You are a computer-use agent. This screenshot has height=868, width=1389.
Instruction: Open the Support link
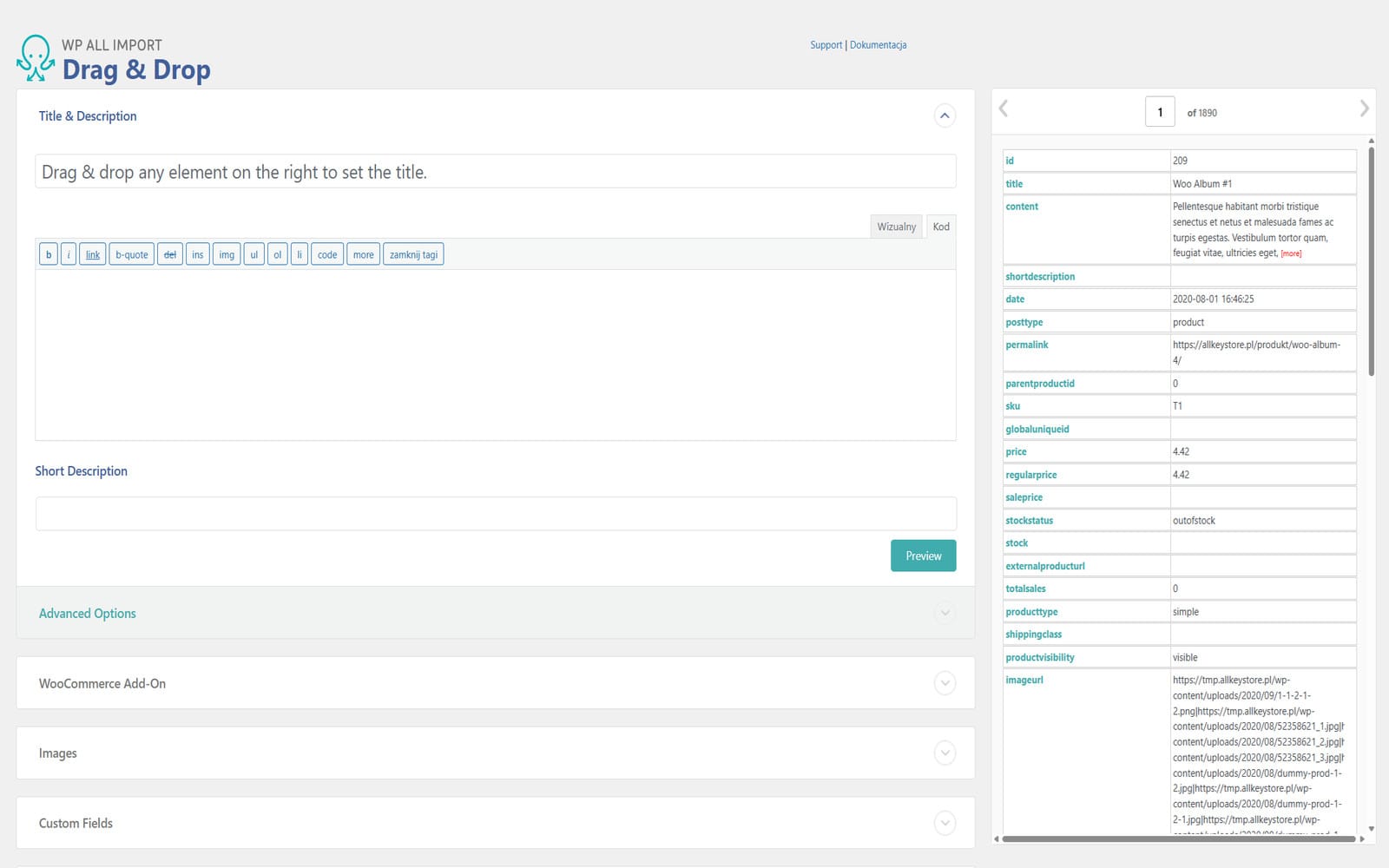826,45
